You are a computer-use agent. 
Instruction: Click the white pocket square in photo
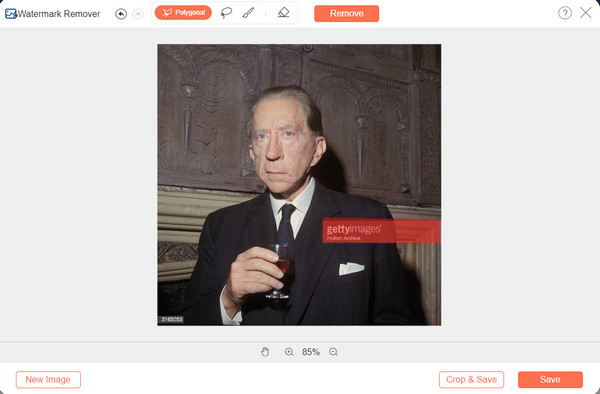pyautogui.click(x=351, y=269)
